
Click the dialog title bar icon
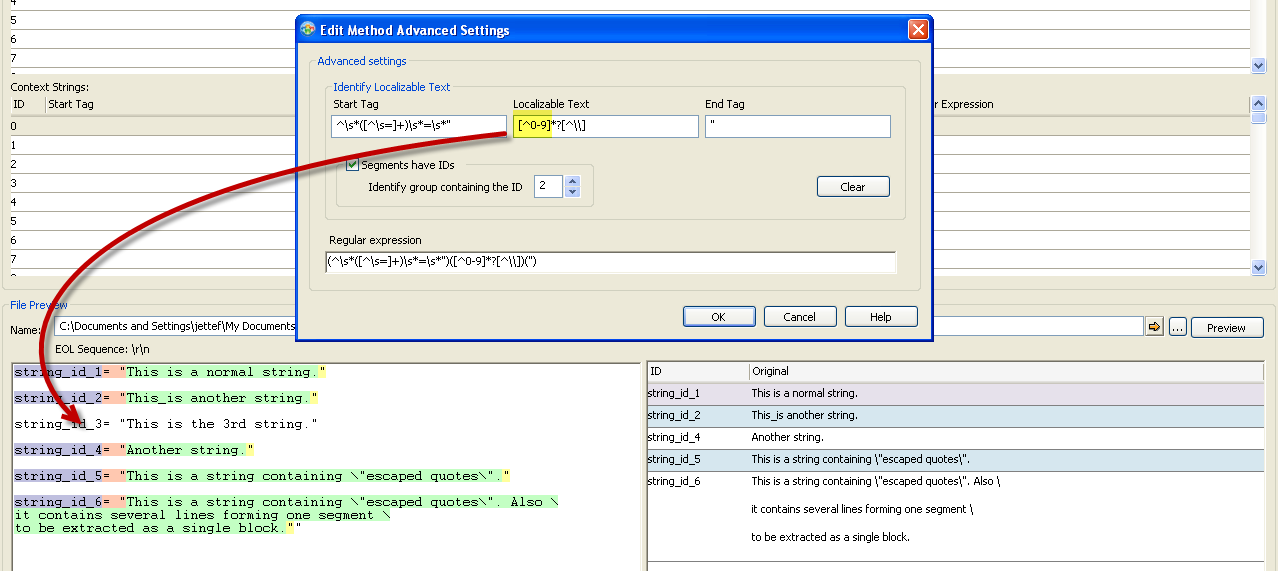click(308, 30)
